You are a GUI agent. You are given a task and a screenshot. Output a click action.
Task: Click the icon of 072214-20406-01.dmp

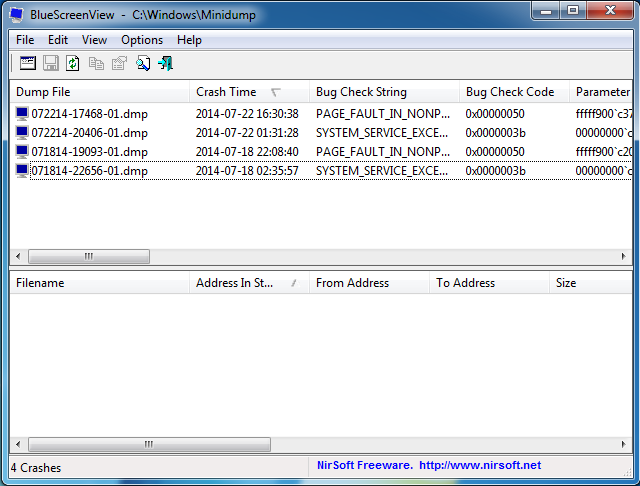coord(22,133)
